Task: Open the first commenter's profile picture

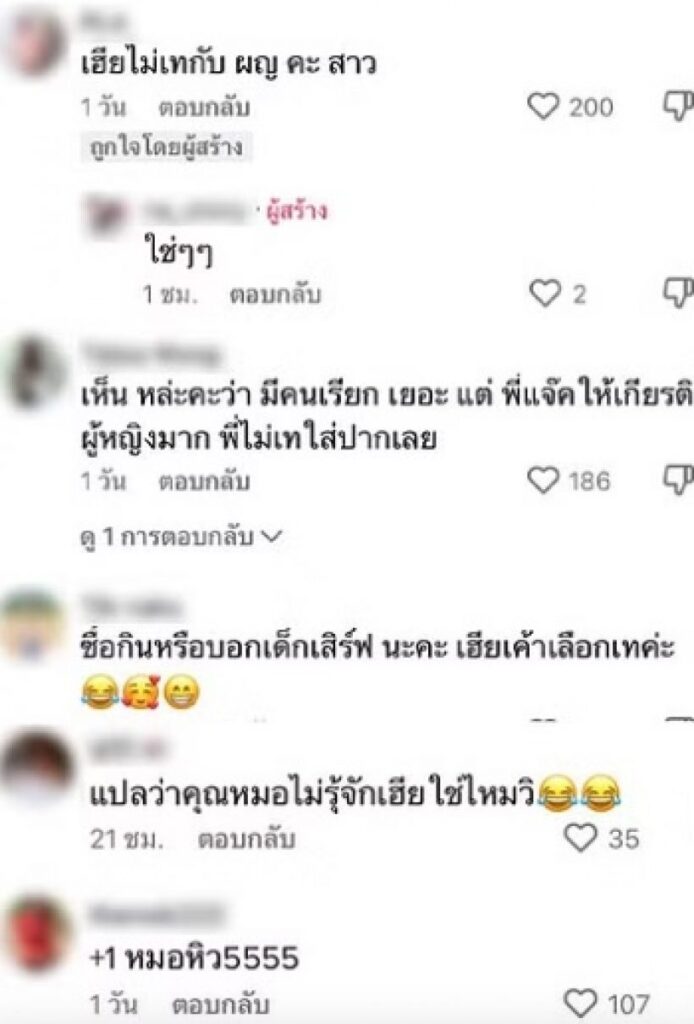Action: pyautogui.click(x=34, y=42)
